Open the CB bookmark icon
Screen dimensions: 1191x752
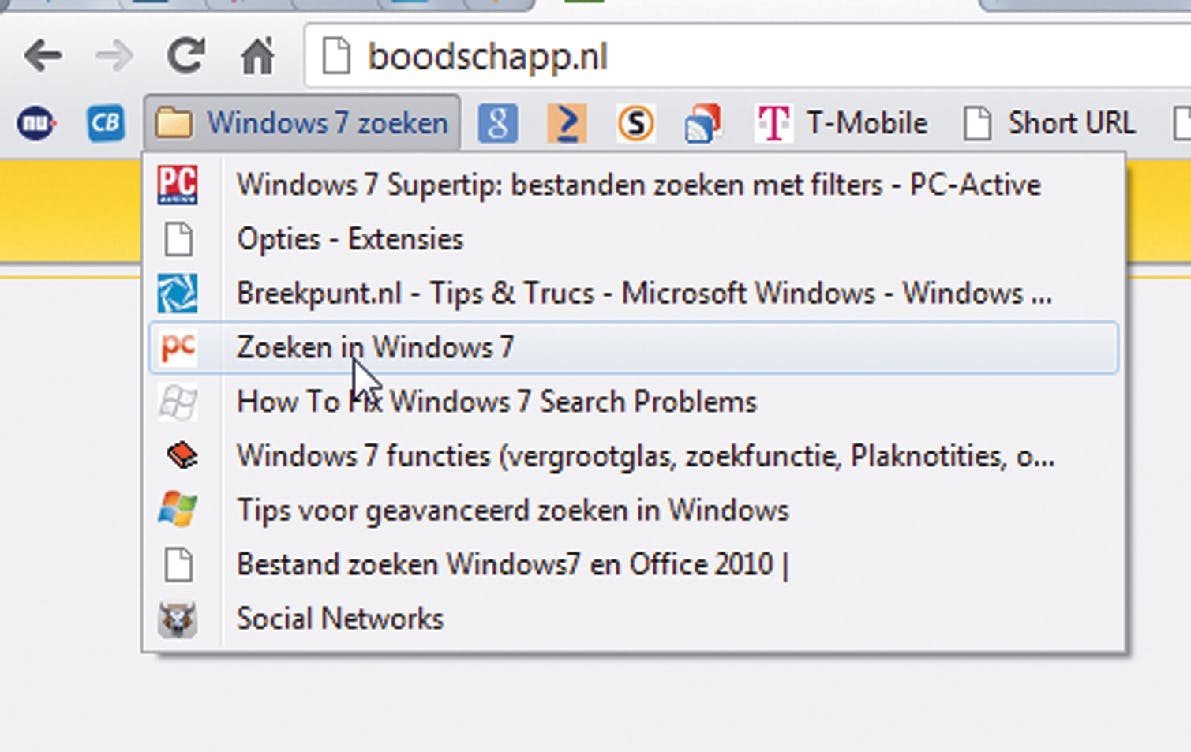click(106, 124)
